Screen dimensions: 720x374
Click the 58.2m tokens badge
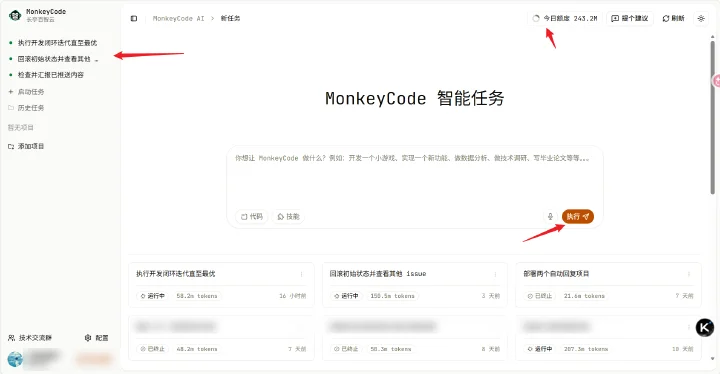(x=197, y=296)
